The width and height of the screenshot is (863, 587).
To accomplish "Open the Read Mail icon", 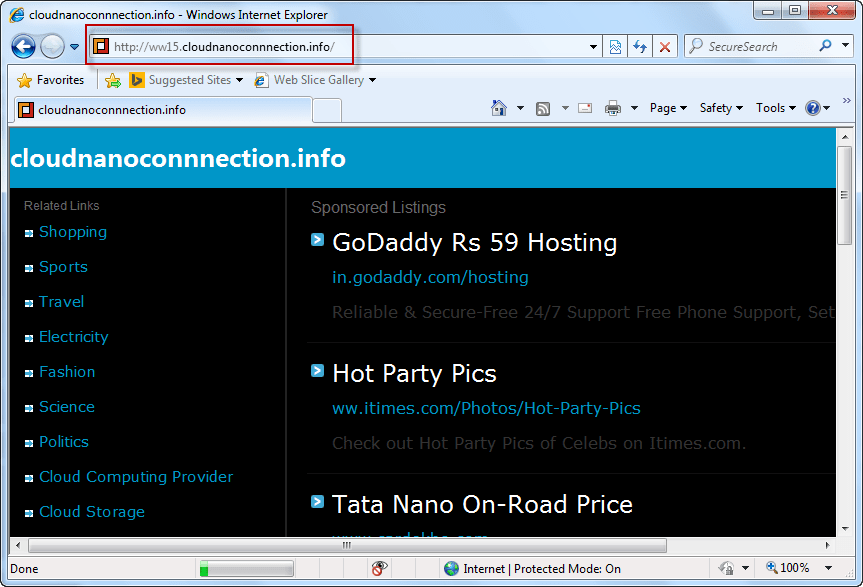I will coord(585,108).
